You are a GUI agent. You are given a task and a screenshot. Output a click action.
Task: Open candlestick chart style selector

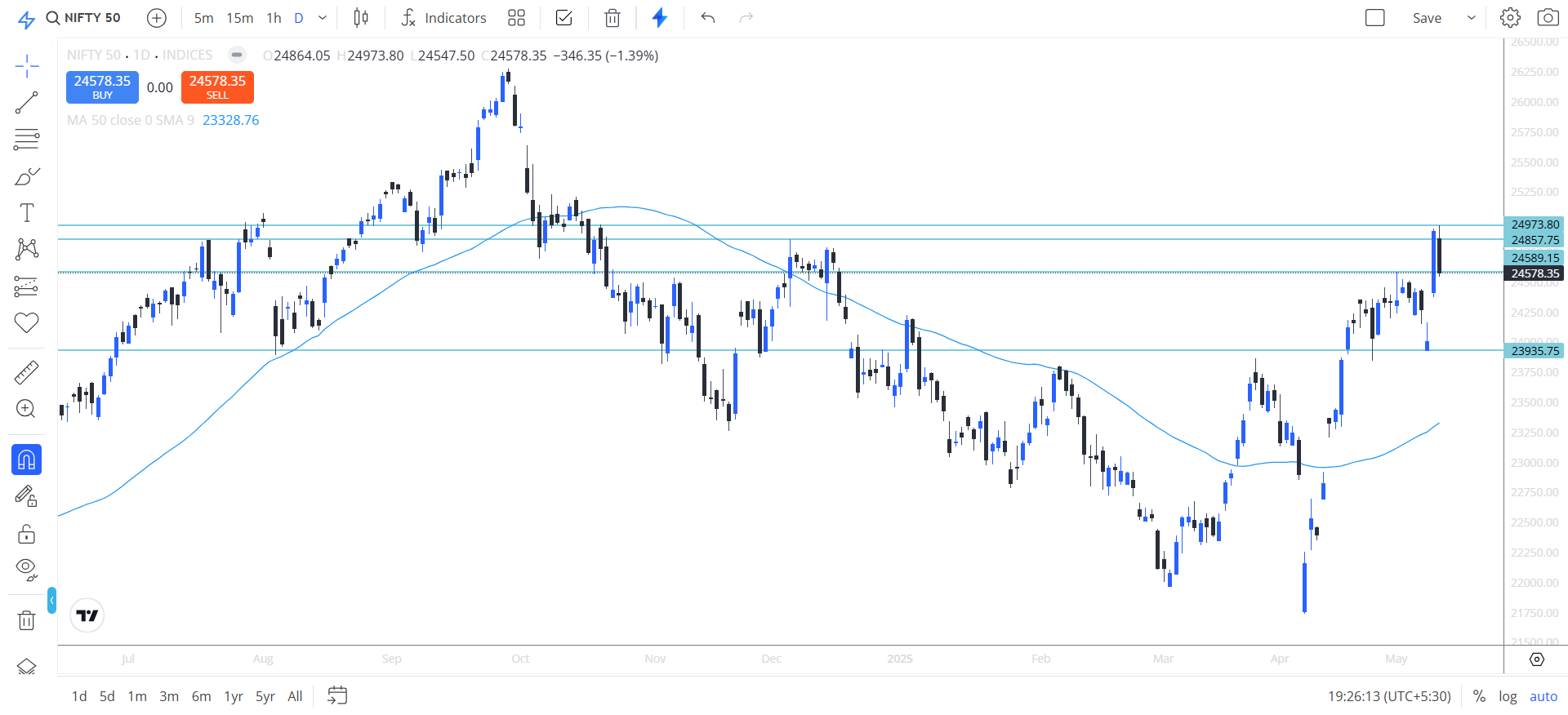pyautogui.click(x=361, y=18)
